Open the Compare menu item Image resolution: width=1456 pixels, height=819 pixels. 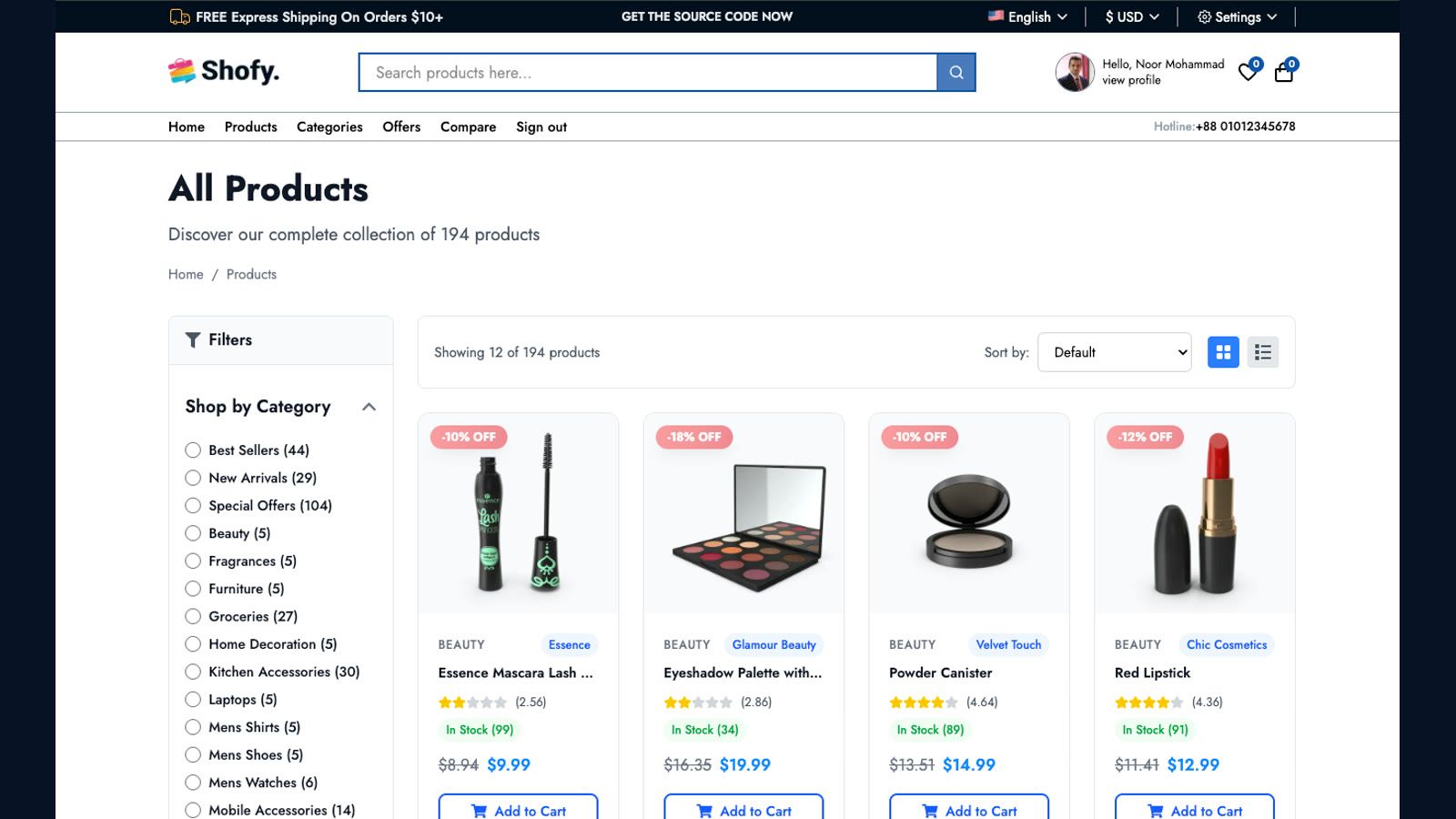click(x=469, y=126)
